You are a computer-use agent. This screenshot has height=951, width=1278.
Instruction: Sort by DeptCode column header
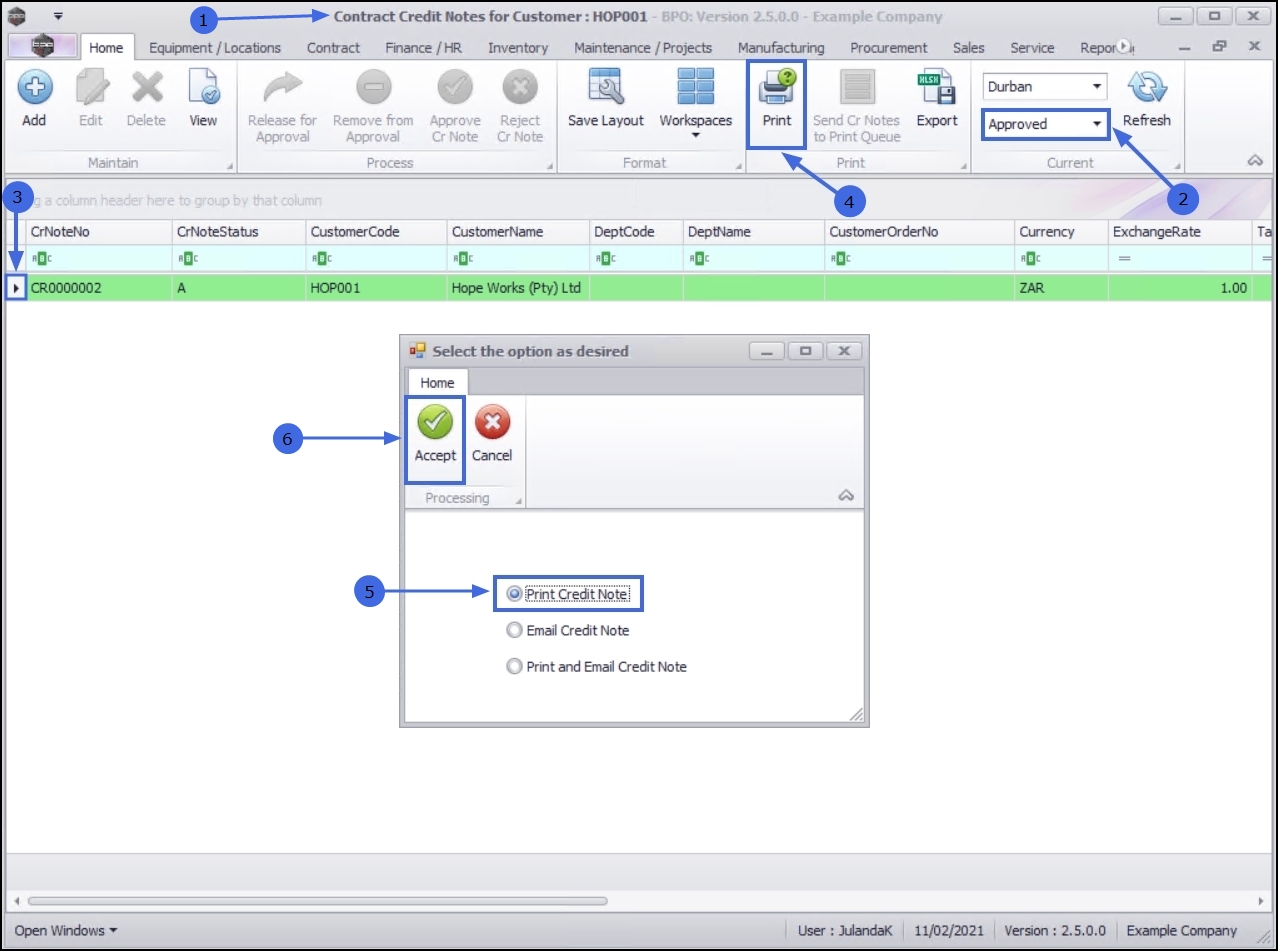point(635,231)
